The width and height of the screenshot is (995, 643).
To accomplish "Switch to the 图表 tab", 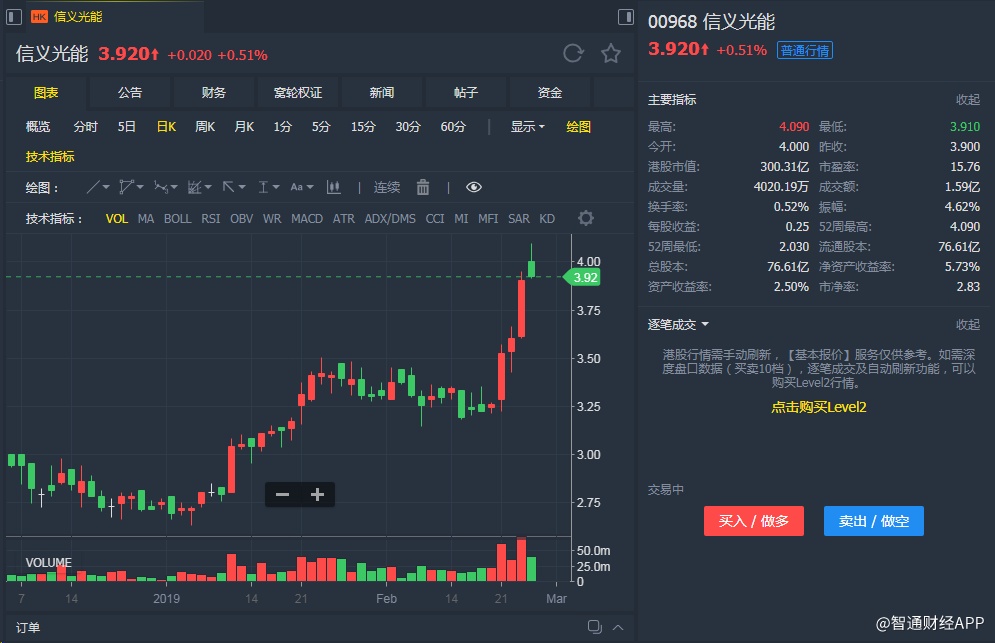I will (x=46, y=93).
